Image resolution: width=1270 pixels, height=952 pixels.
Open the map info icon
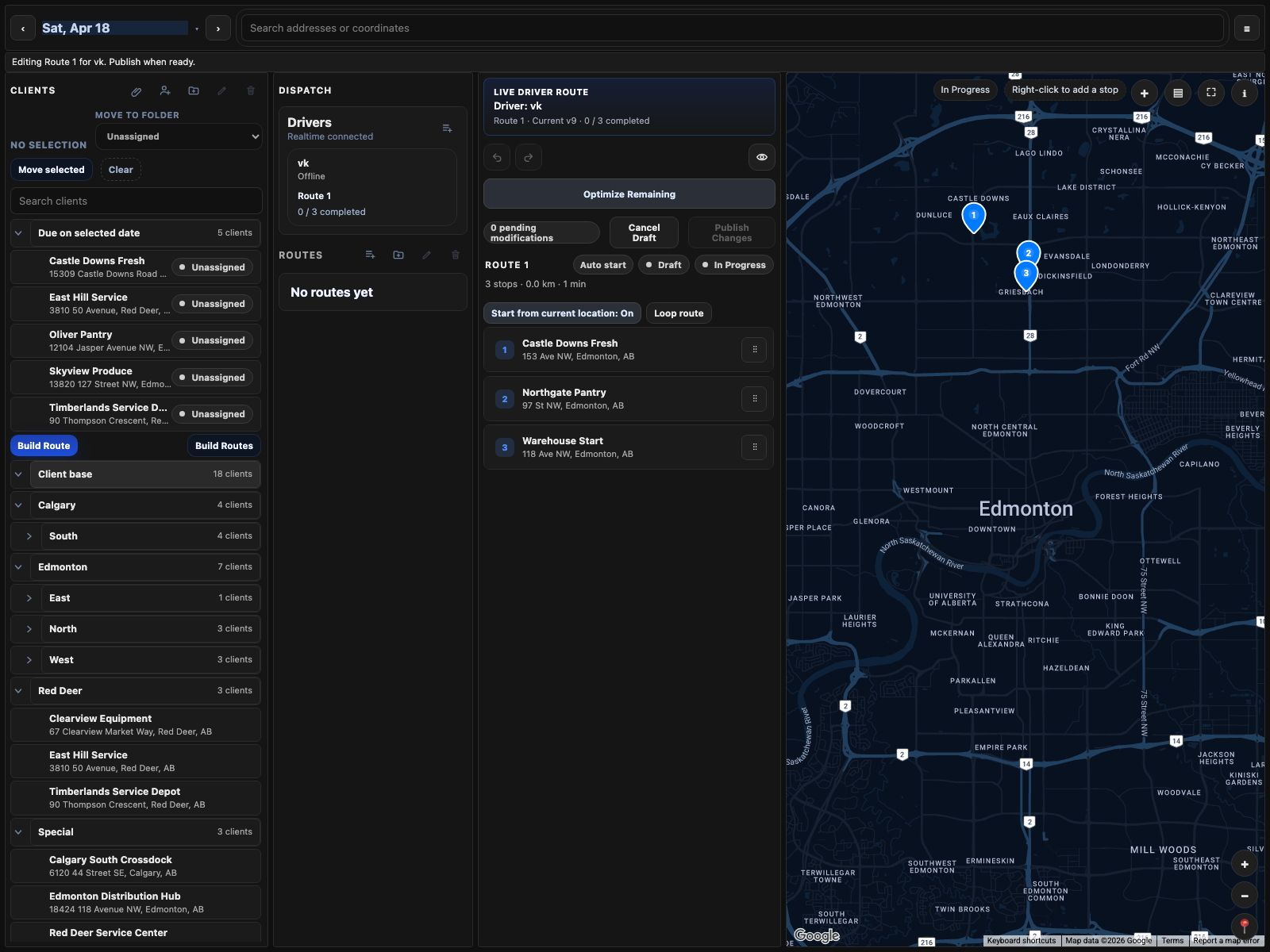1245,93
